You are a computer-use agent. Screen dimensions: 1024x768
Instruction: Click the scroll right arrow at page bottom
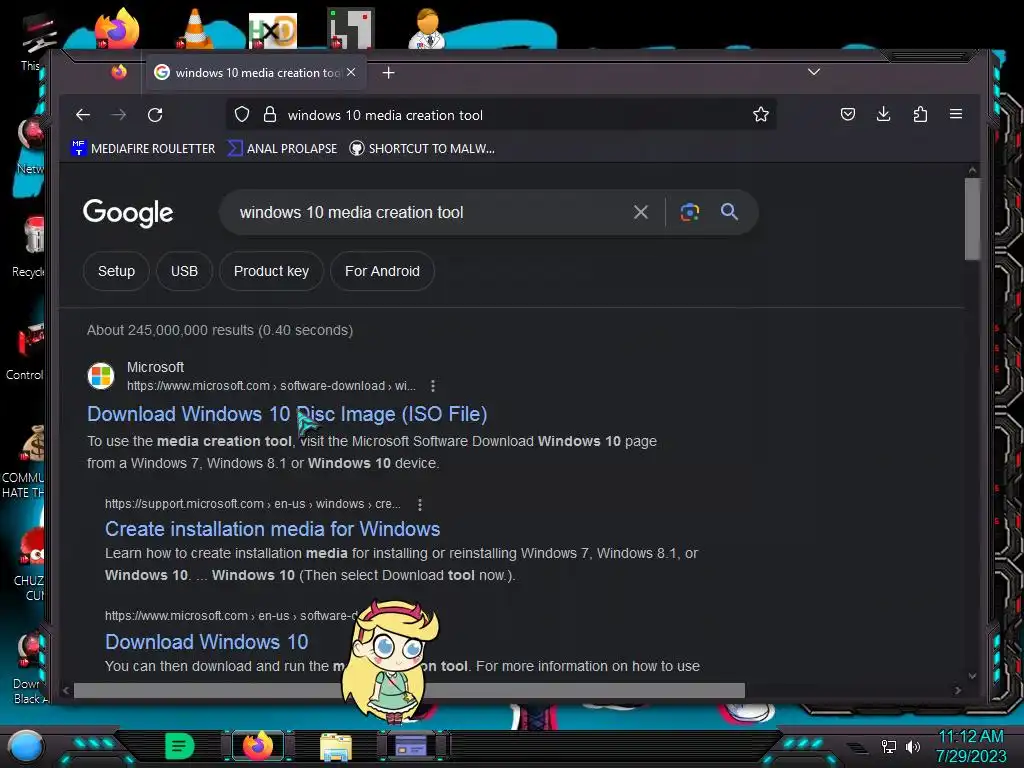click(x=957, y=690)
